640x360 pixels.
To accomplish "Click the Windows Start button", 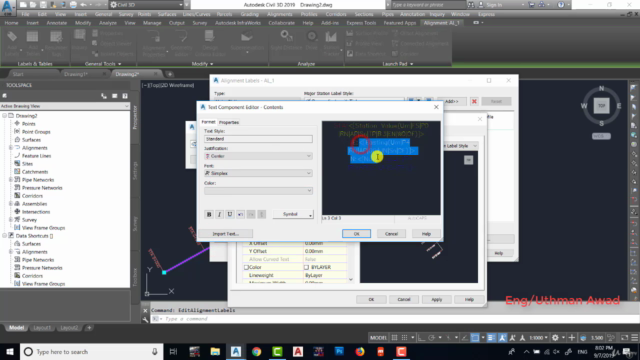I will [x=10, y=351].
